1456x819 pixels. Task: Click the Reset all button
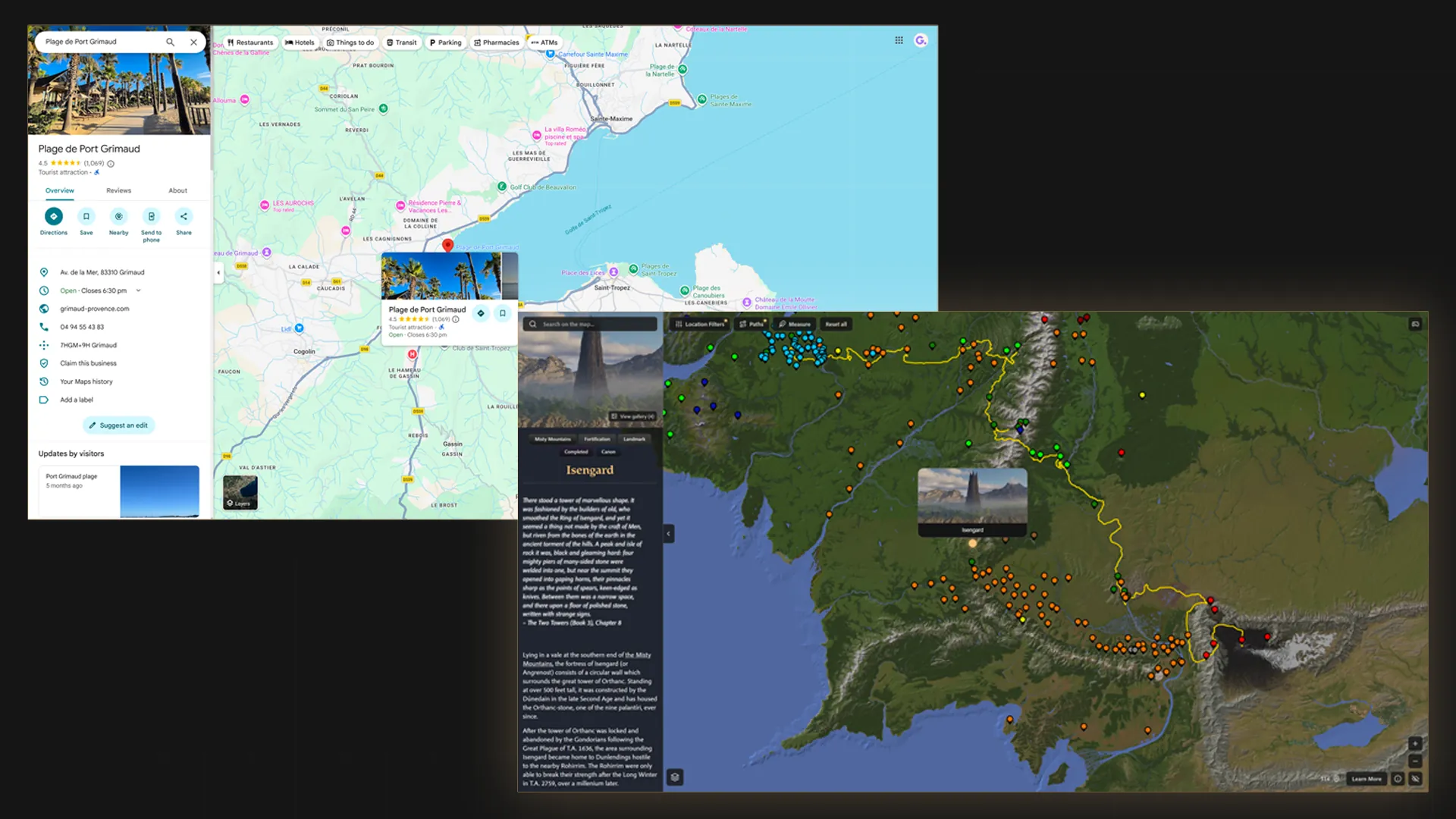(836, 324)
